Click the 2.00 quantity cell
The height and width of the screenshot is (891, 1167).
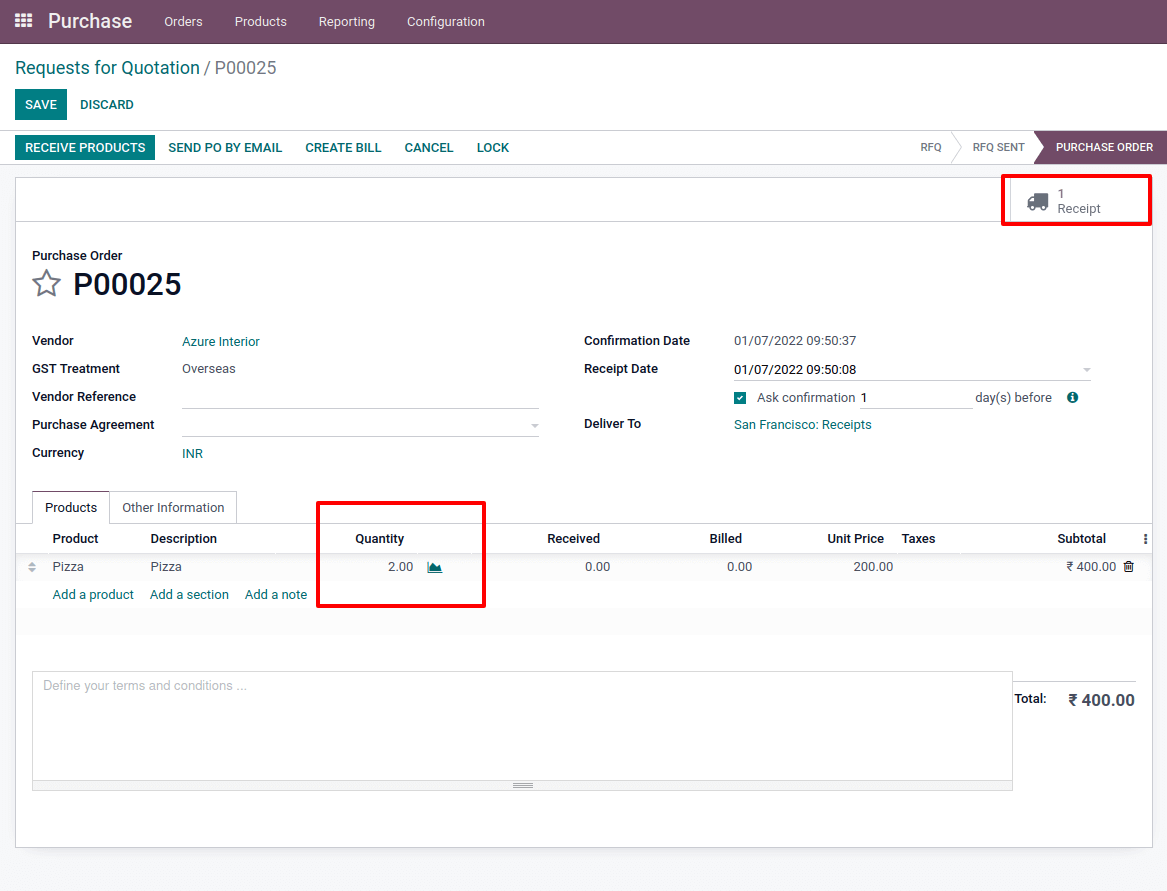pyautogui.click(x=400, y=567)
